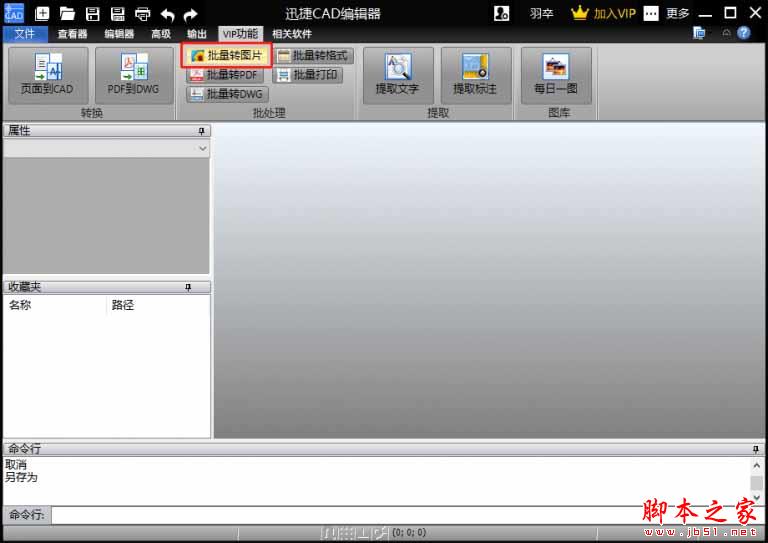
Task: Open a file with the folder icon
Action: click(x=67, y=14)
